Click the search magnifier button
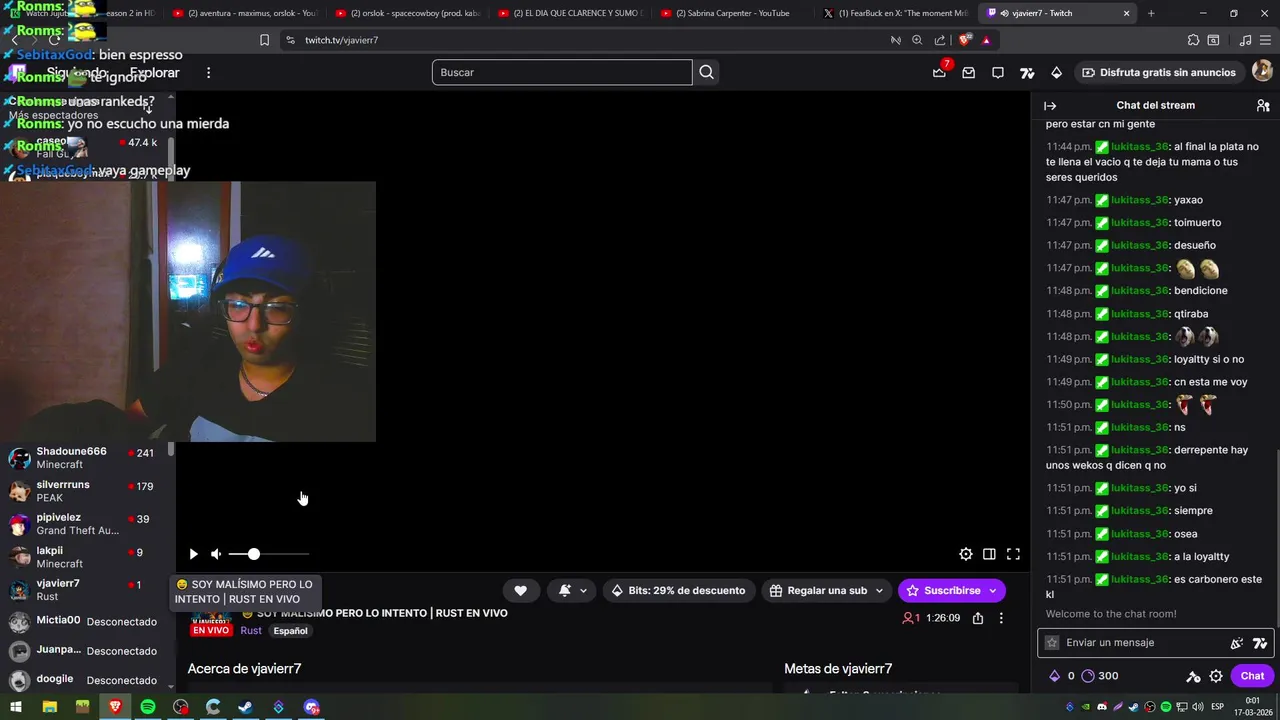Image resolution: width=1280 pixels, height=720 pixels. 707,72
